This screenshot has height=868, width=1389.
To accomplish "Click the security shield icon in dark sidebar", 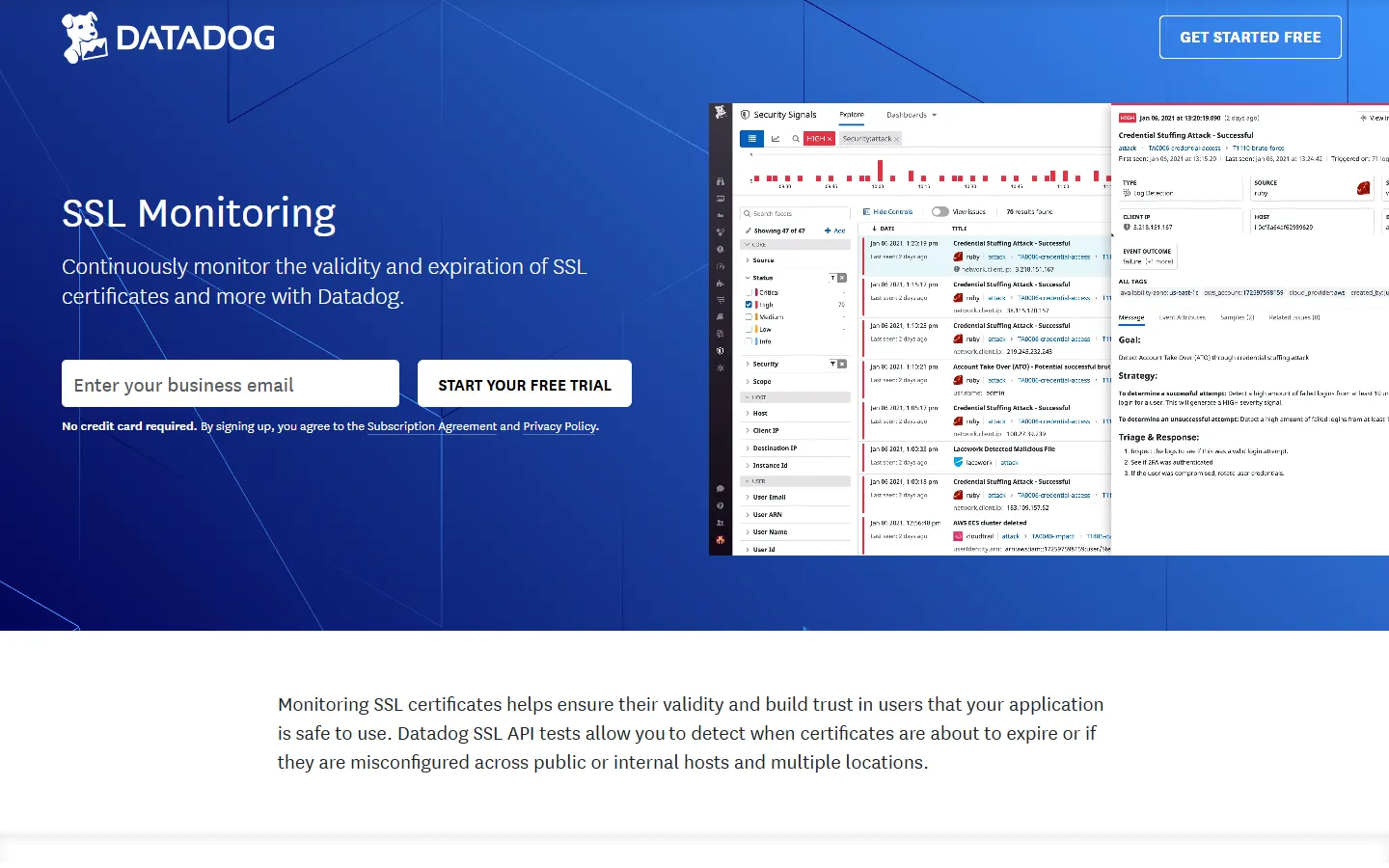I will [x=721, y=350].
